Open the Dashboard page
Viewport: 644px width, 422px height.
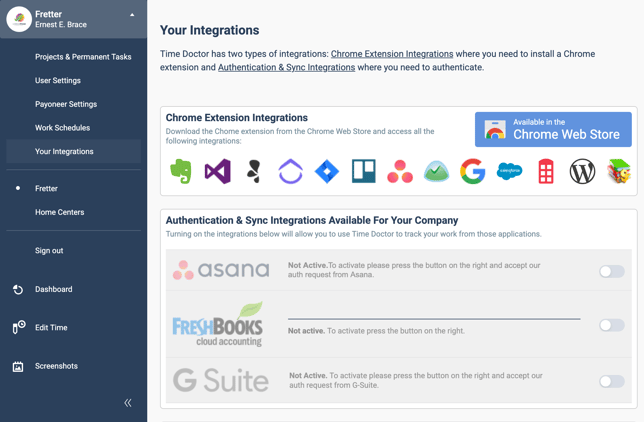tap(53, 289)
